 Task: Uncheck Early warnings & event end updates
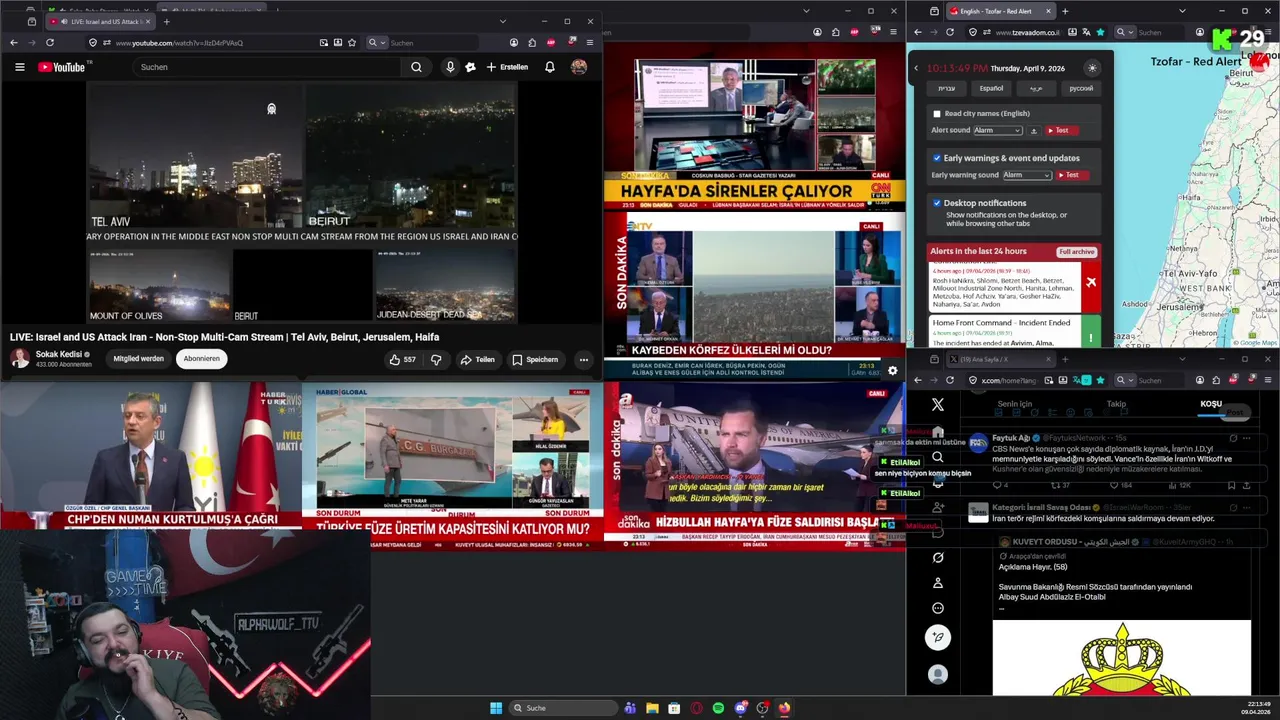937,158
